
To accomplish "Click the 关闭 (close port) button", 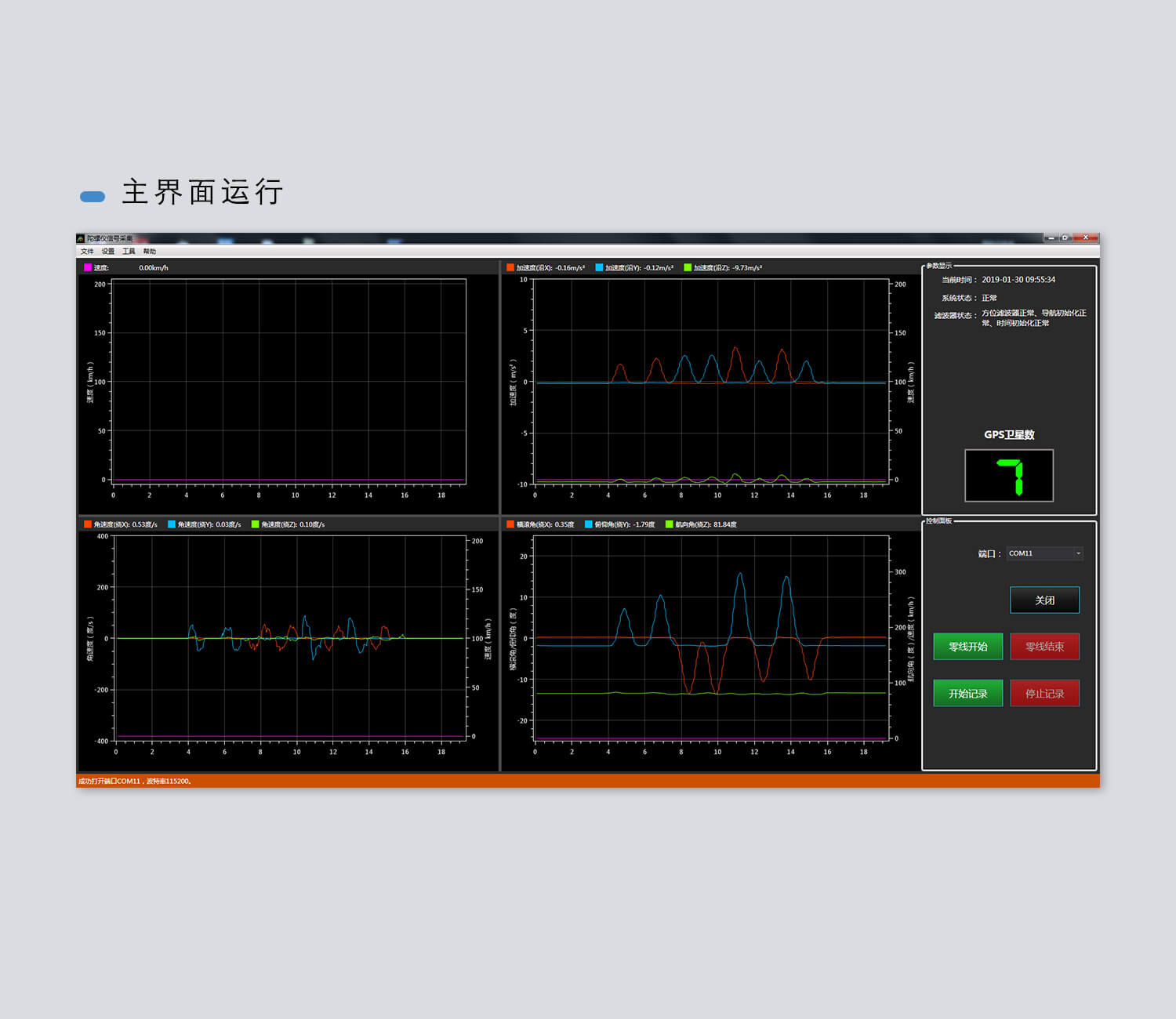I will pyautogui.click(x=1044, y=600).
